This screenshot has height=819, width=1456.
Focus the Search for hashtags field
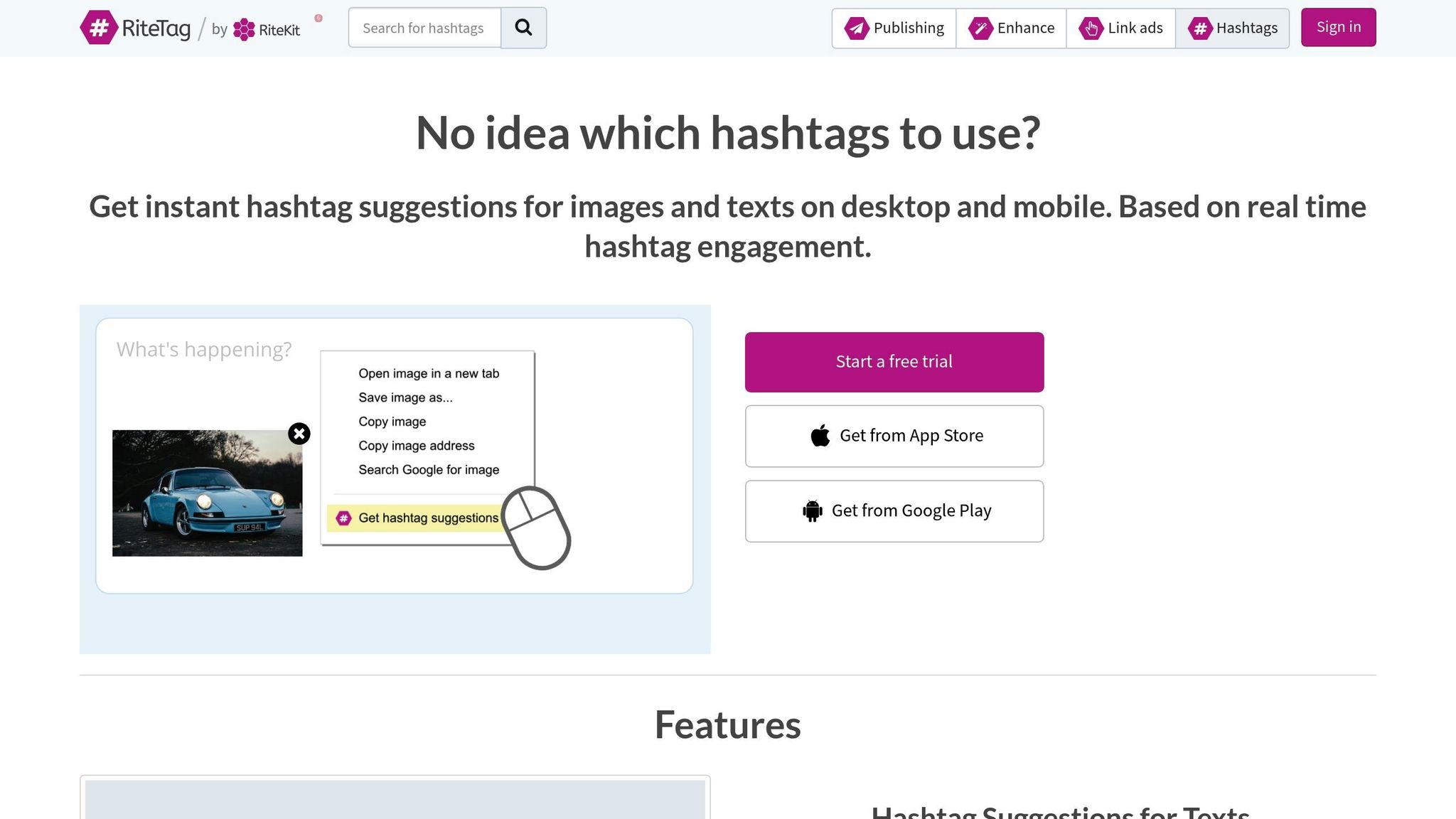tap(424, 28)
